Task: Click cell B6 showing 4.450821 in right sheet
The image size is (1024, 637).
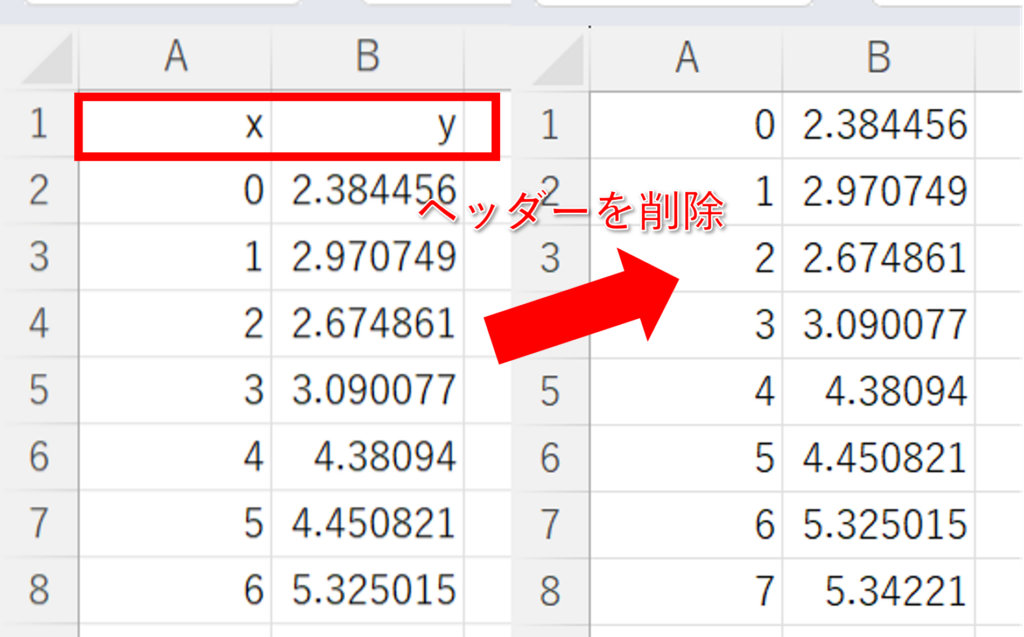Action: 878,458
